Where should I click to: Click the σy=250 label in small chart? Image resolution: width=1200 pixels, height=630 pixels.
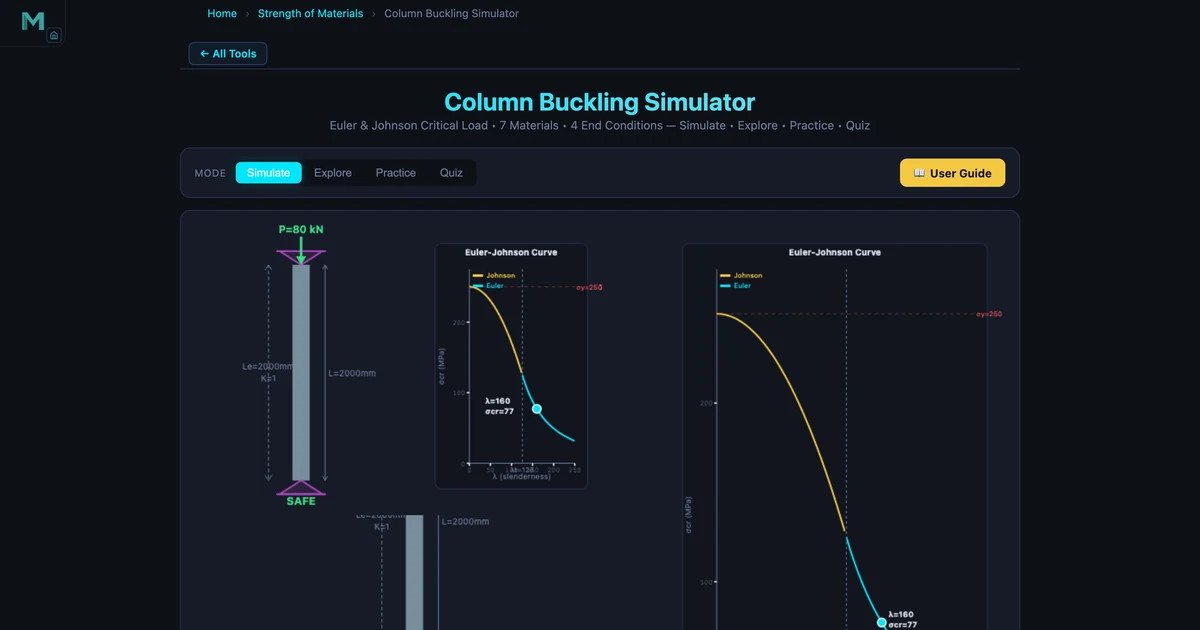pos(589,288)
